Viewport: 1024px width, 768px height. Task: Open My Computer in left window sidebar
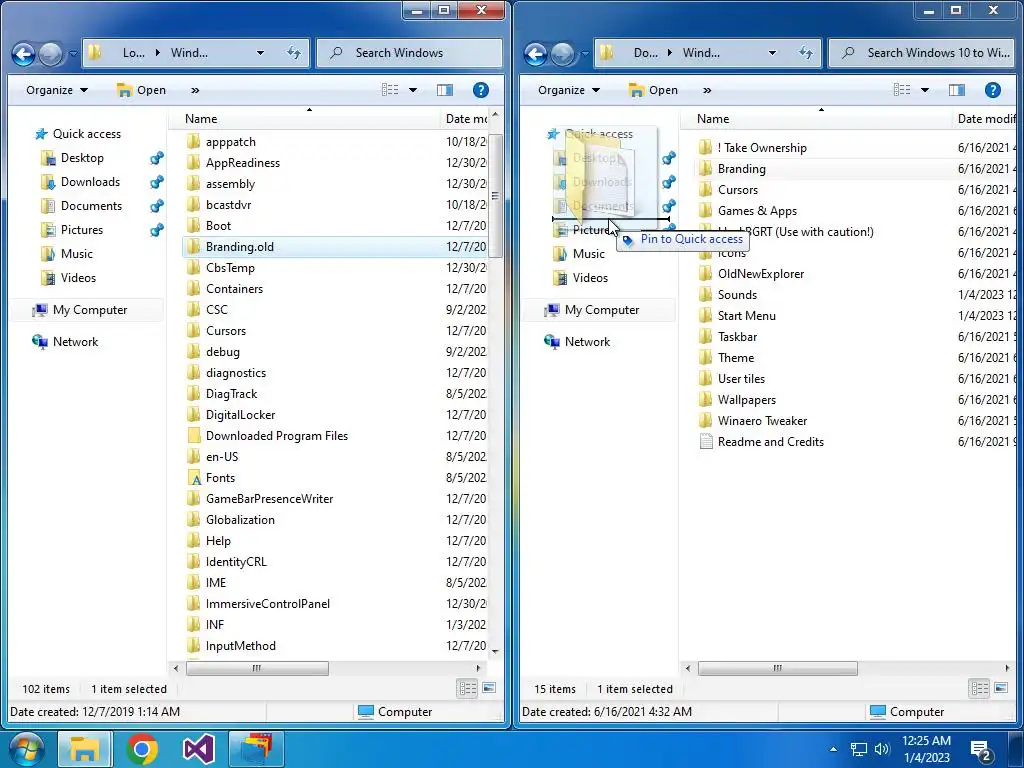click(x=89, y=310)
